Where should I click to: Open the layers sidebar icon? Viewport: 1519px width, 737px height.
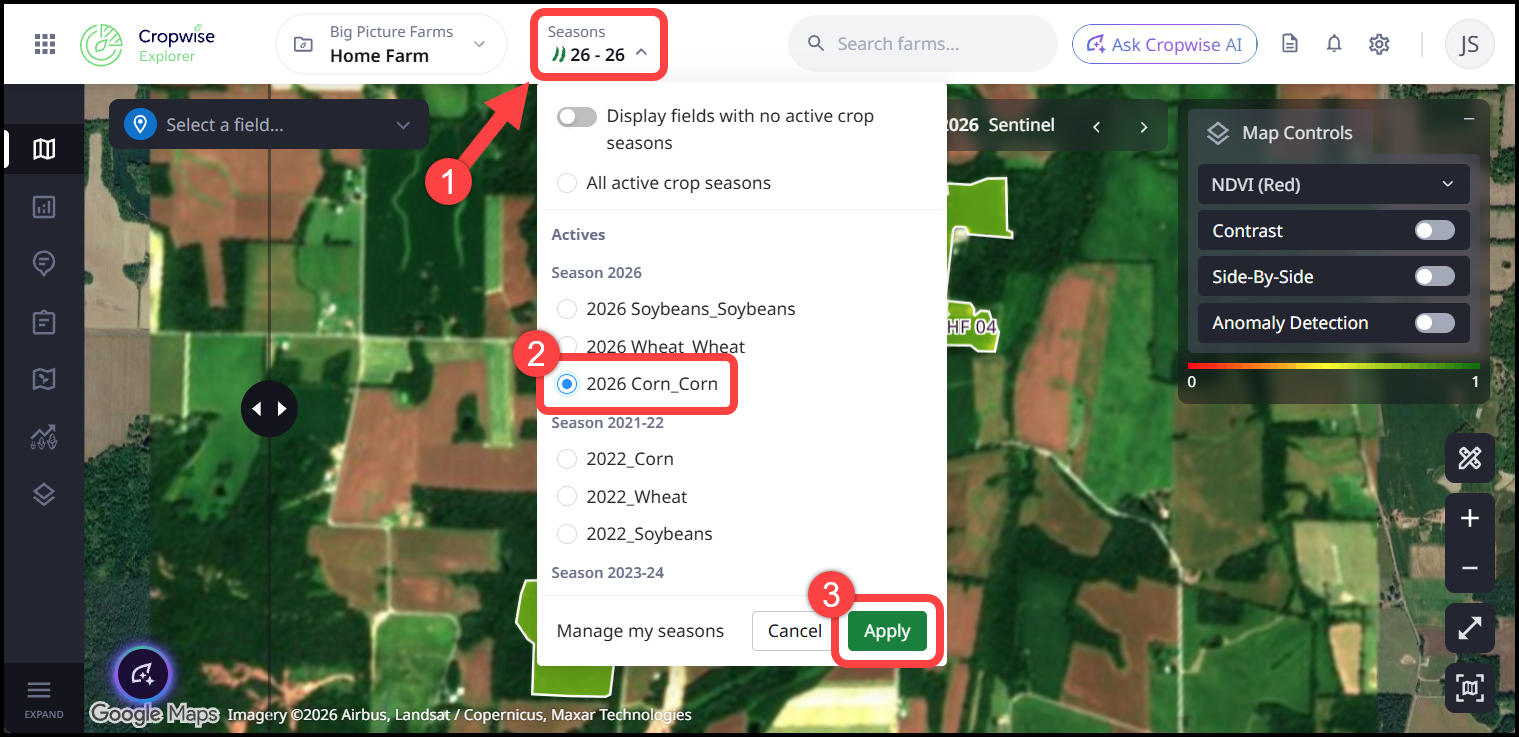tap(43, 494)
